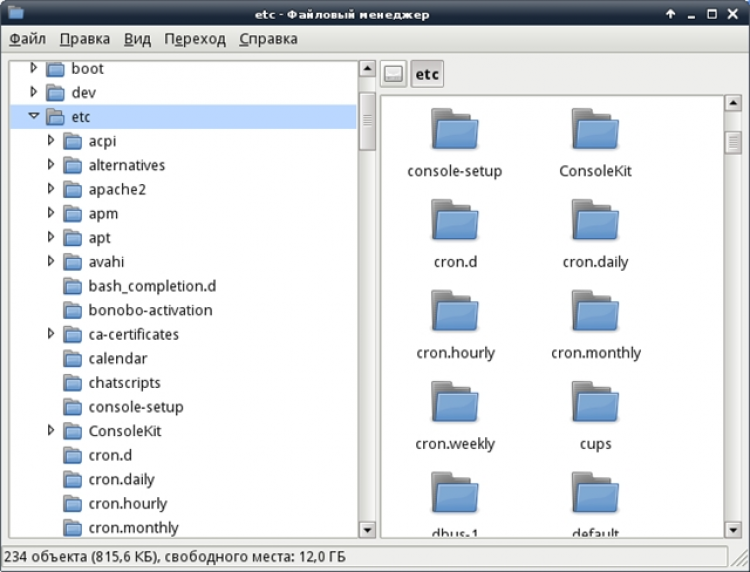Viewport: 750px width, 572px height.
Task: Open the Правка menu
Action: [85, 39]
